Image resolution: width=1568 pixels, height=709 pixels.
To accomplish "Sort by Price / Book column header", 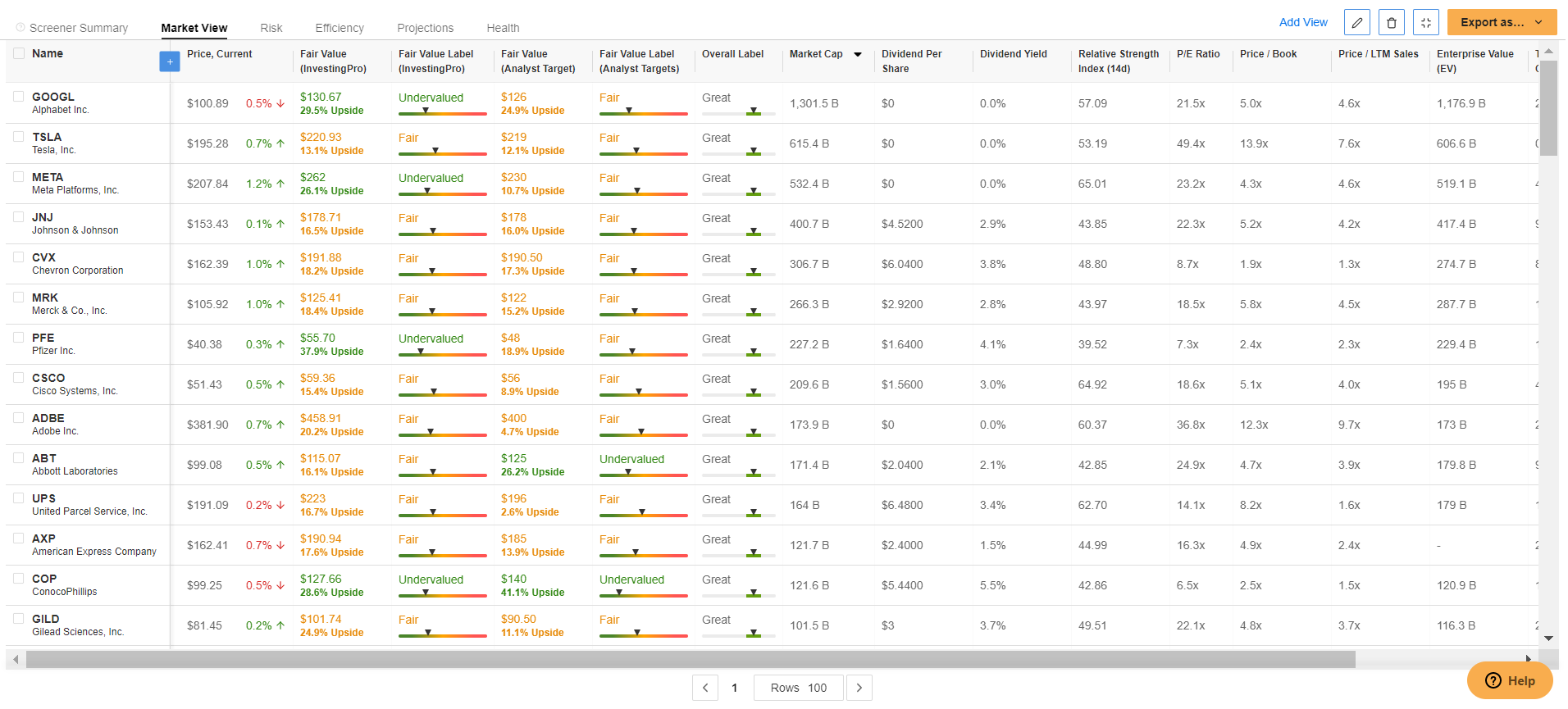I will point(1268,54).
